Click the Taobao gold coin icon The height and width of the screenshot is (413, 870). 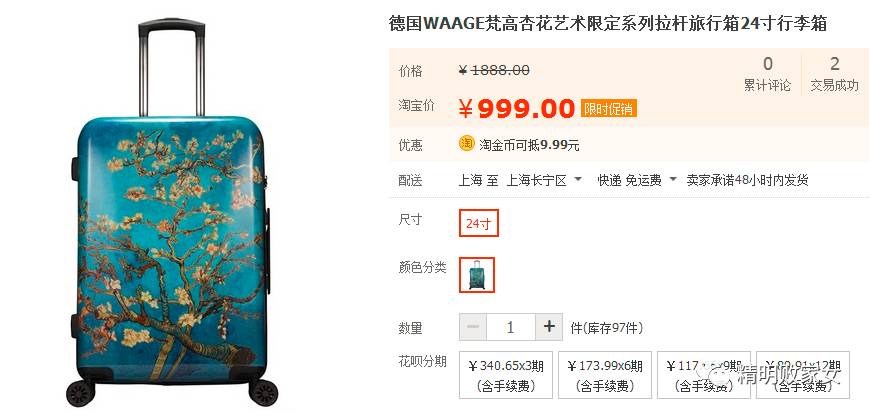pos(467,144)
